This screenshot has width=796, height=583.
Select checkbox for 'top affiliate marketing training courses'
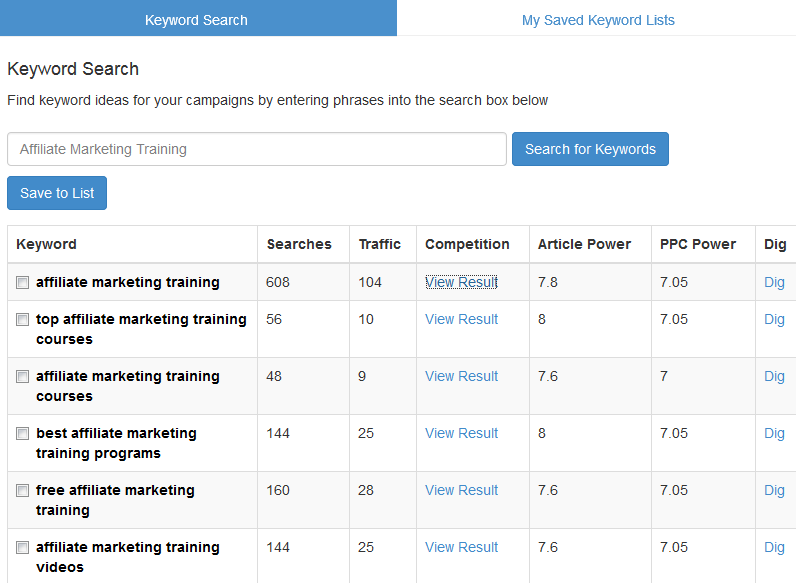coord(23,320)
